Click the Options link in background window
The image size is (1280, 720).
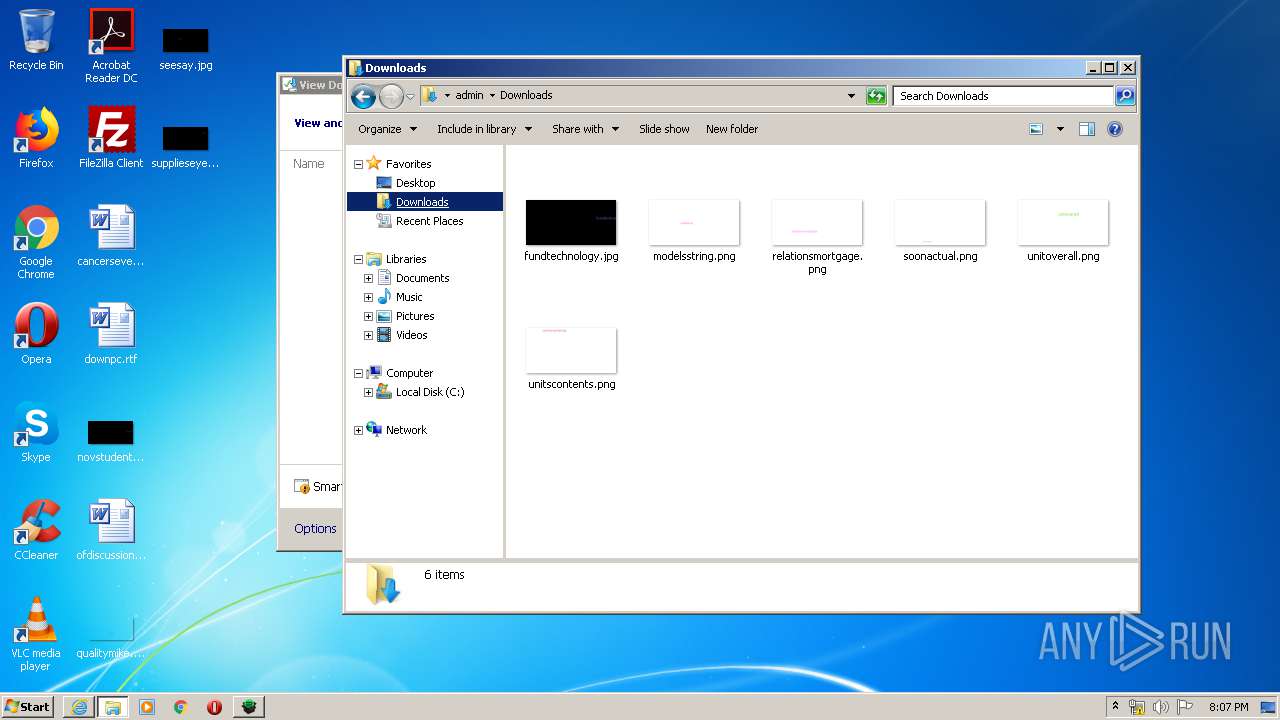(x=315, y=529)
